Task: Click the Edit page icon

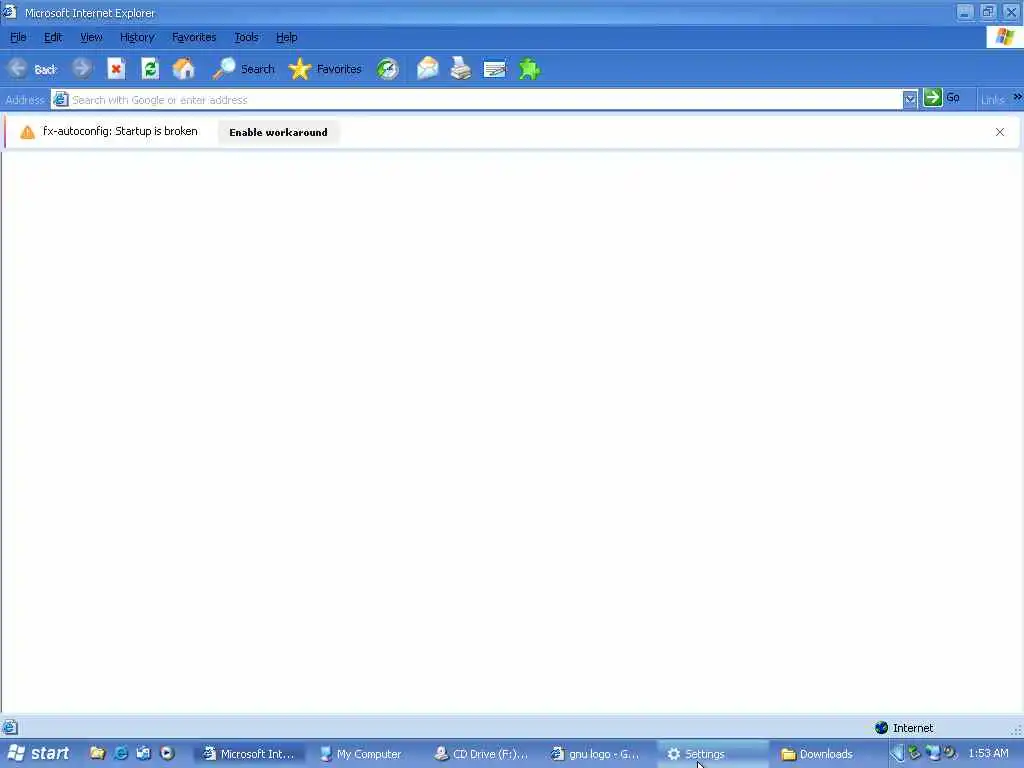Action: (495, 69)
